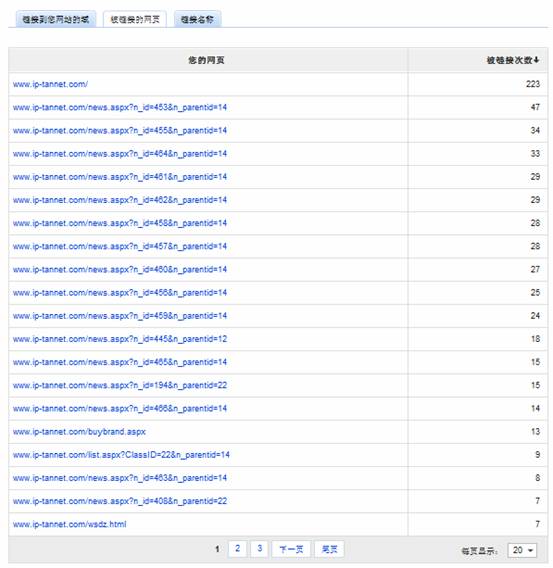Viewport: 553px width, 568px height.
Task: Click current page number 1
Action: click(x=217, y=549)
